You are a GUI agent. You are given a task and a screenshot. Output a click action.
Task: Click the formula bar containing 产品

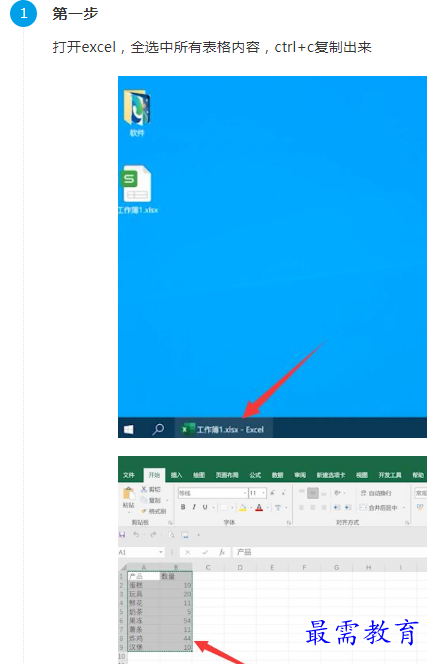pos(330,552)
